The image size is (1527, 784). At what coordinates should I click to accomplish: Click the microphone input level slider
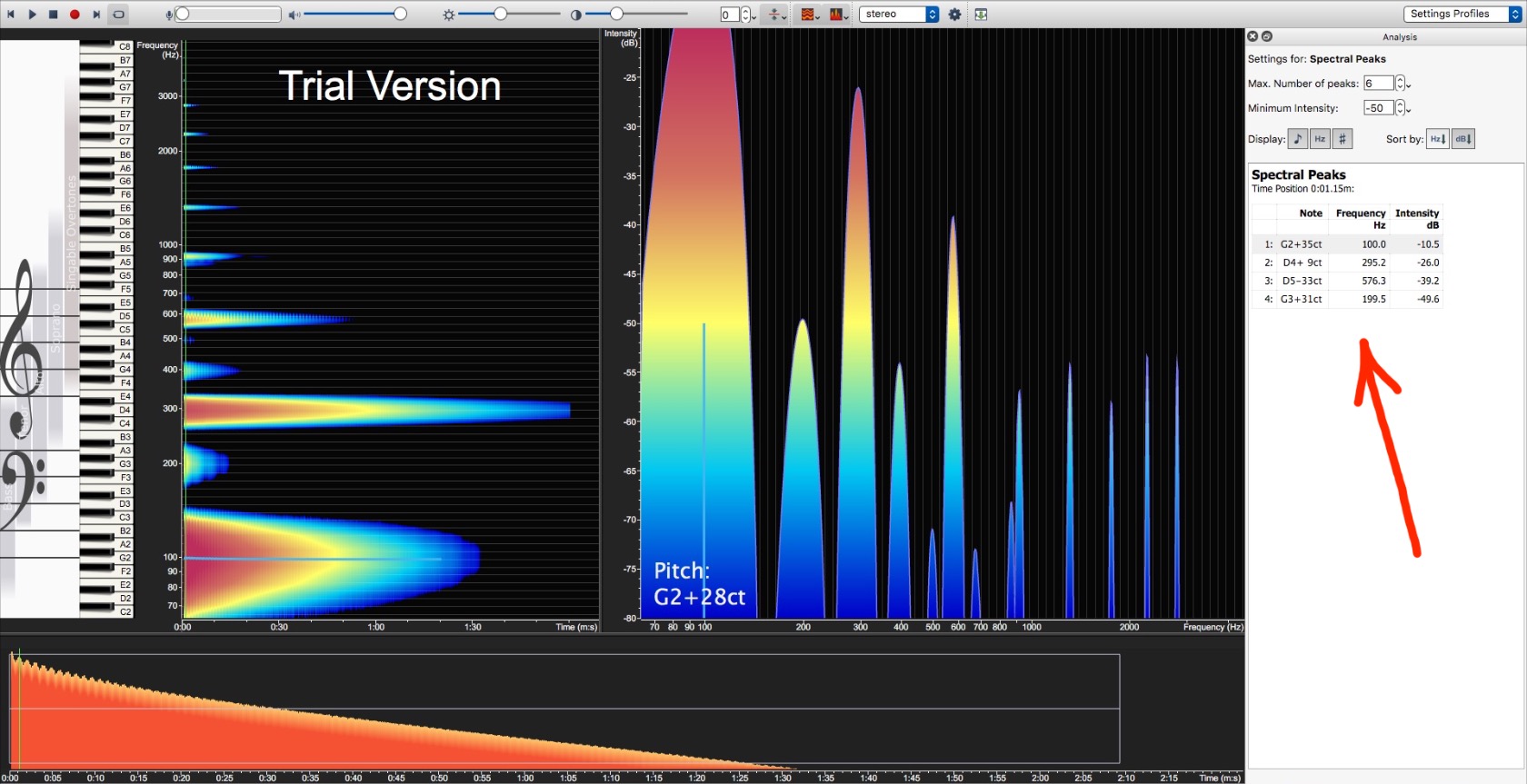click(229, 15)
